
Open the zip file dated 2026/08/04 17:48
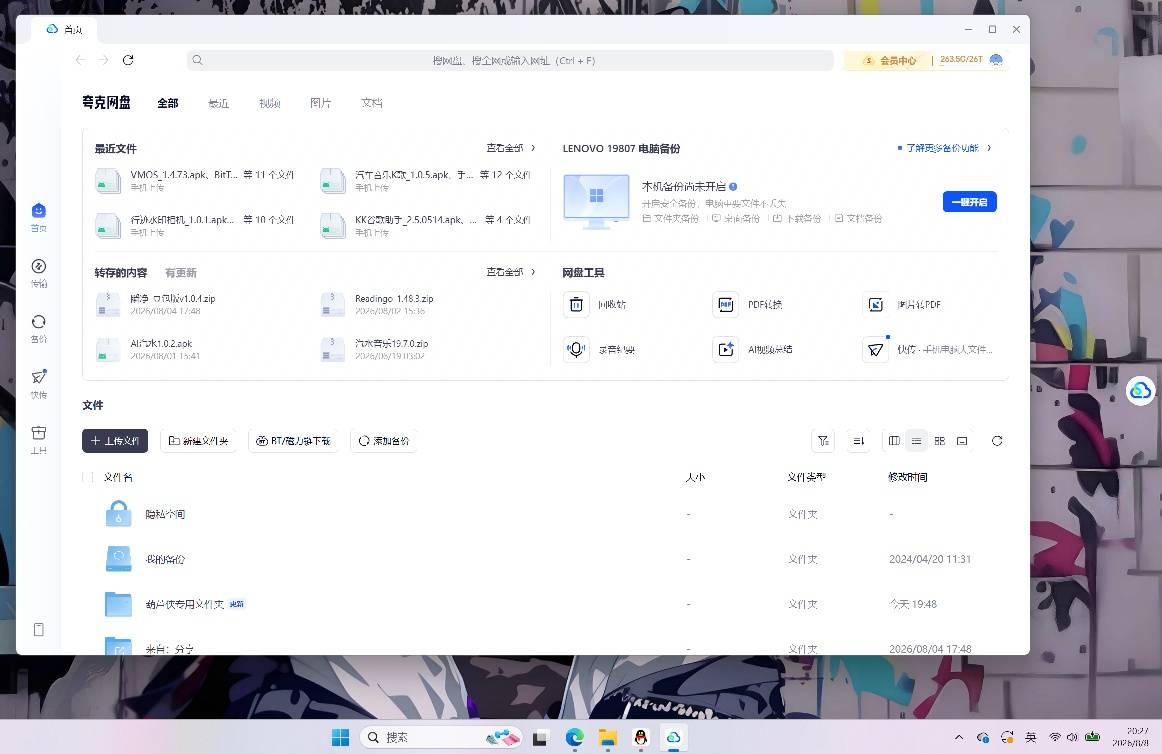(156, 305)
